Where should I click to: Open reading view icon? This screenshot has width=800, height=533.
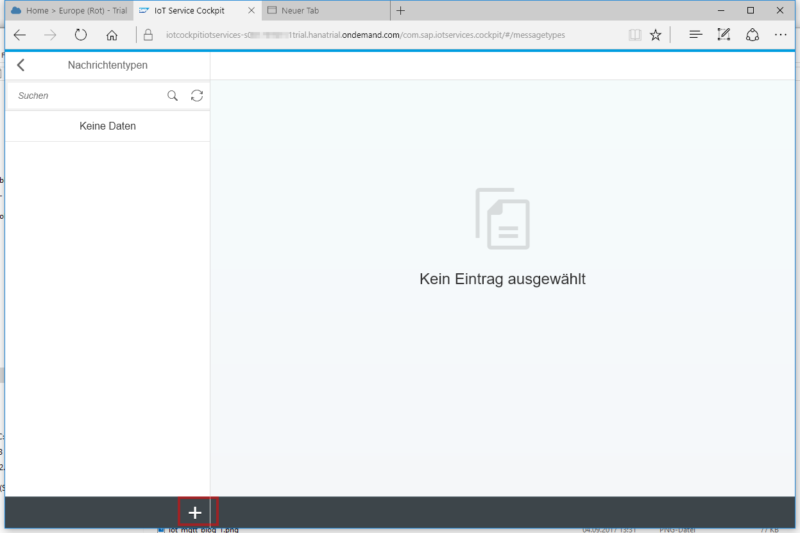coord(635,35)
